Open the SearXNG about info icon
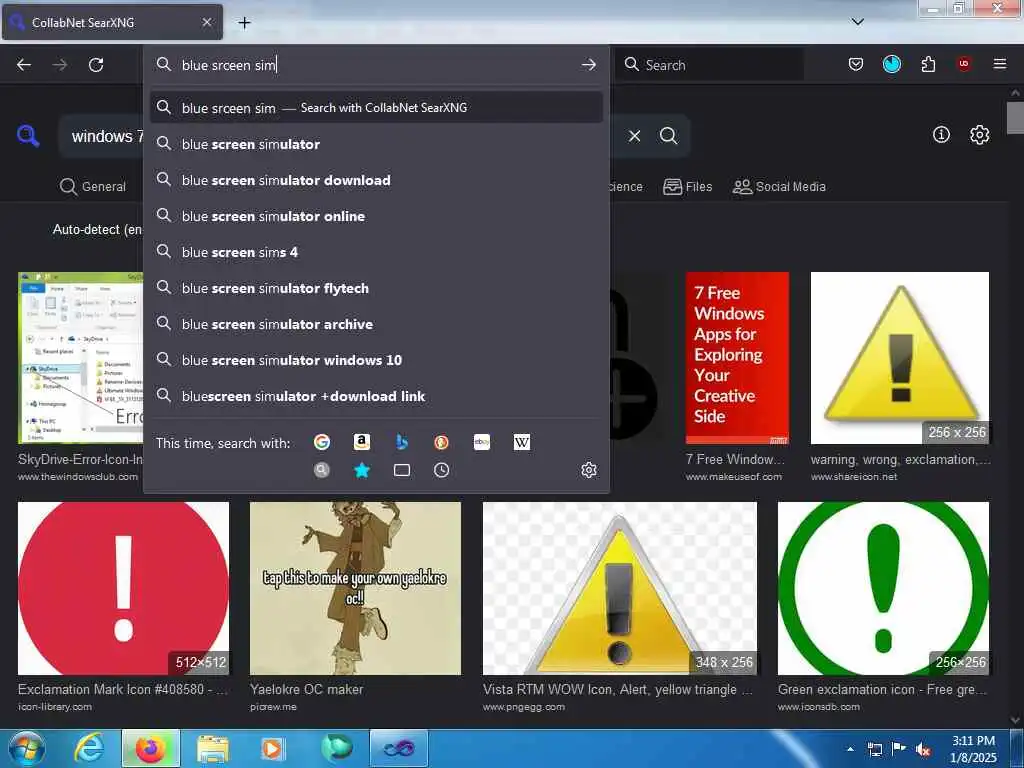Viewport: 1024px width, 768px height. (x=941, y=135)
